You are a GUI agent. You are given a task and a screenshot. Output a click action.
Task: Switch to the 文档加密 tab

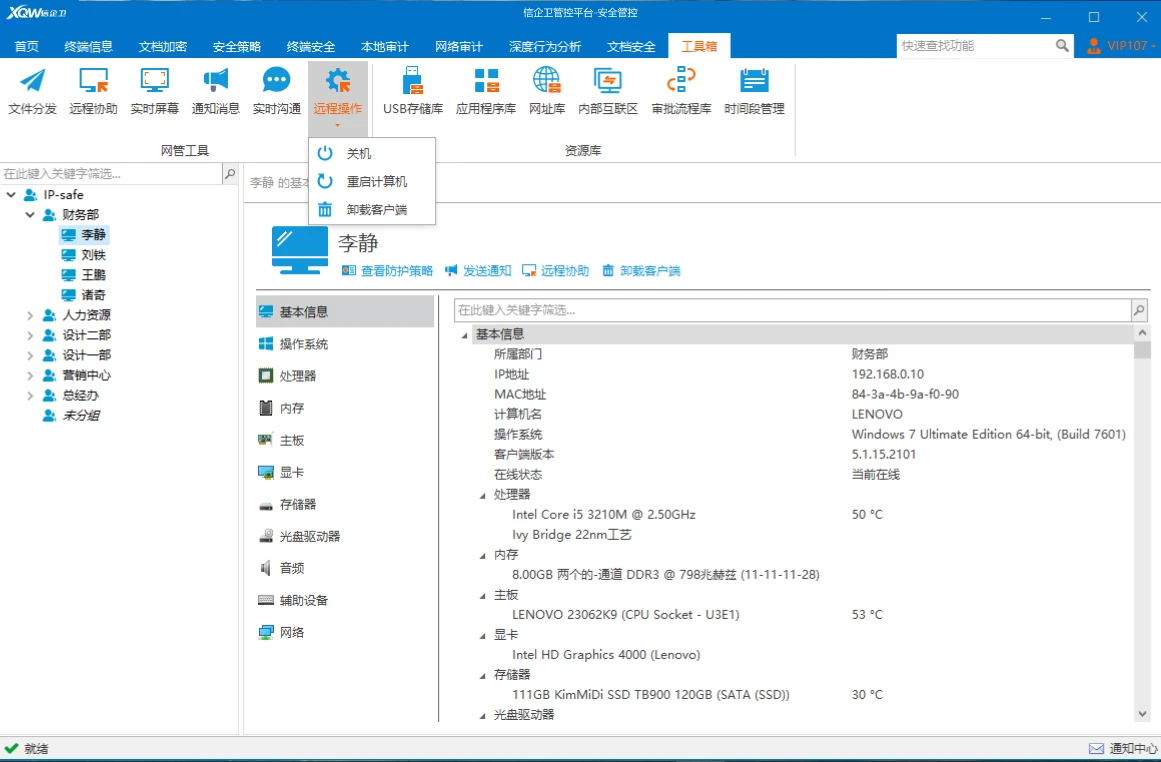point(163,46)
